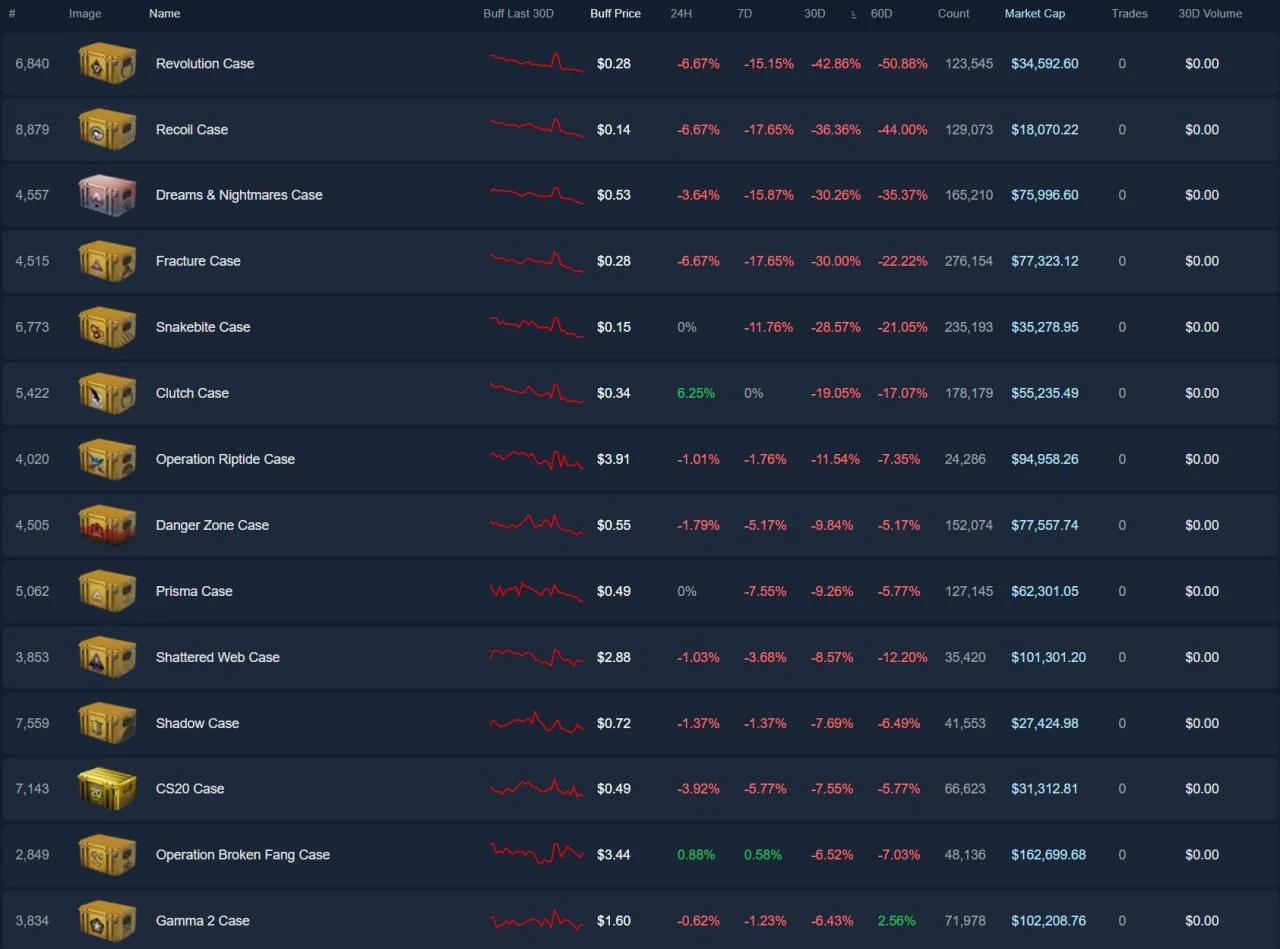Sort by Count column header
Screen dimensions: 1280x949
(954, 14)
